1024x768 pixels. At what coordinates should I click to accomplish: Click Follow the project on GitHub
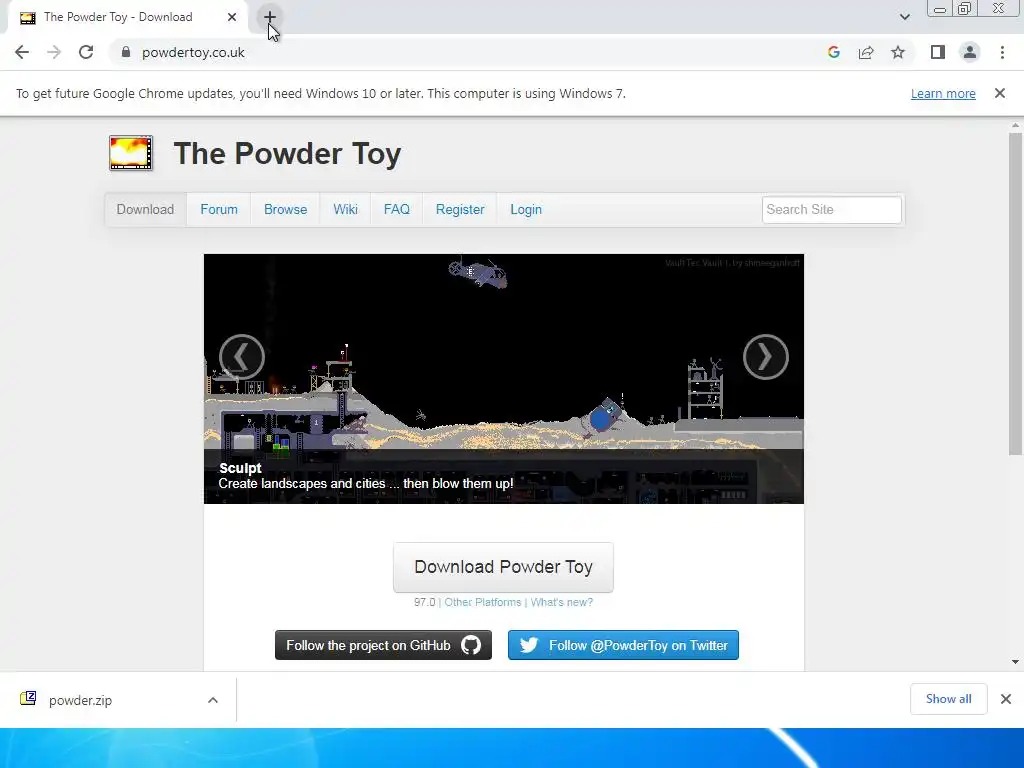[x=383, y=645]
